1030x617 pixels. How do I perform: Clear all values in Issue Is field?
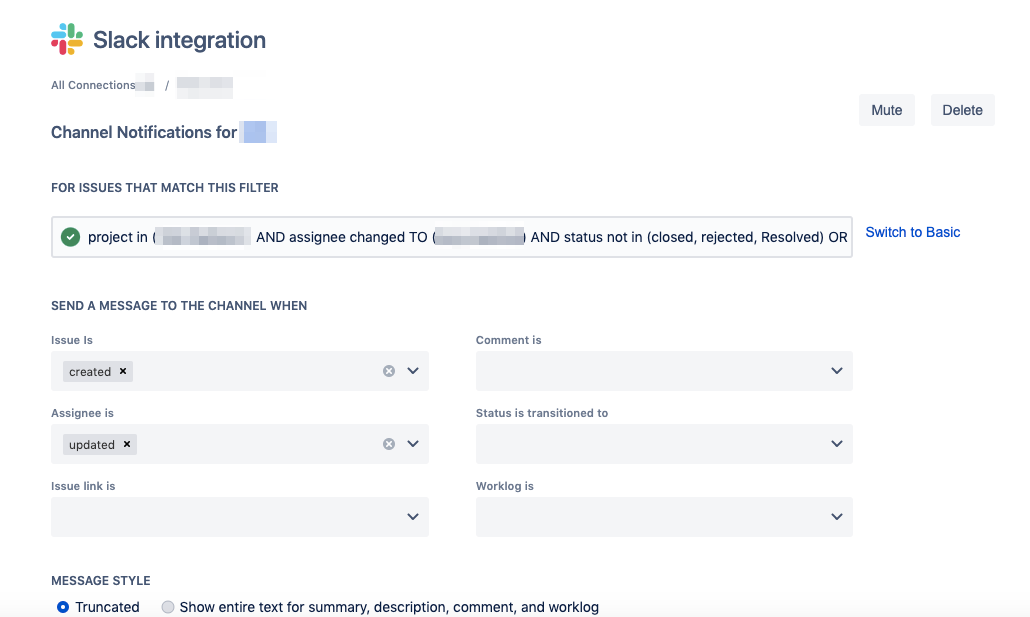point(389,371)
